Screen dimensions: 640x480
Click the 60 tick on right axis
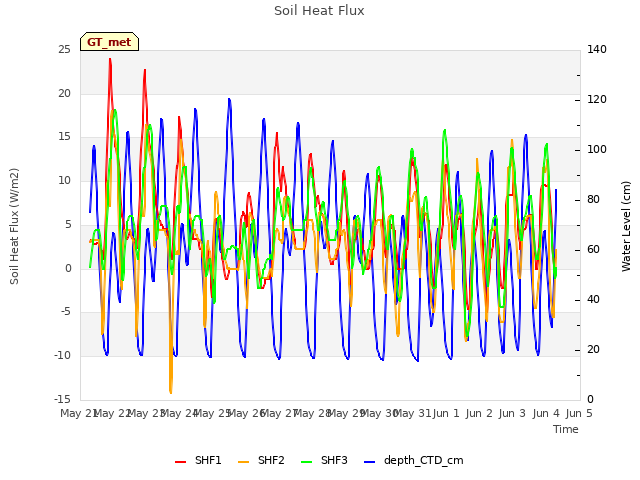[x=593, y=250]
